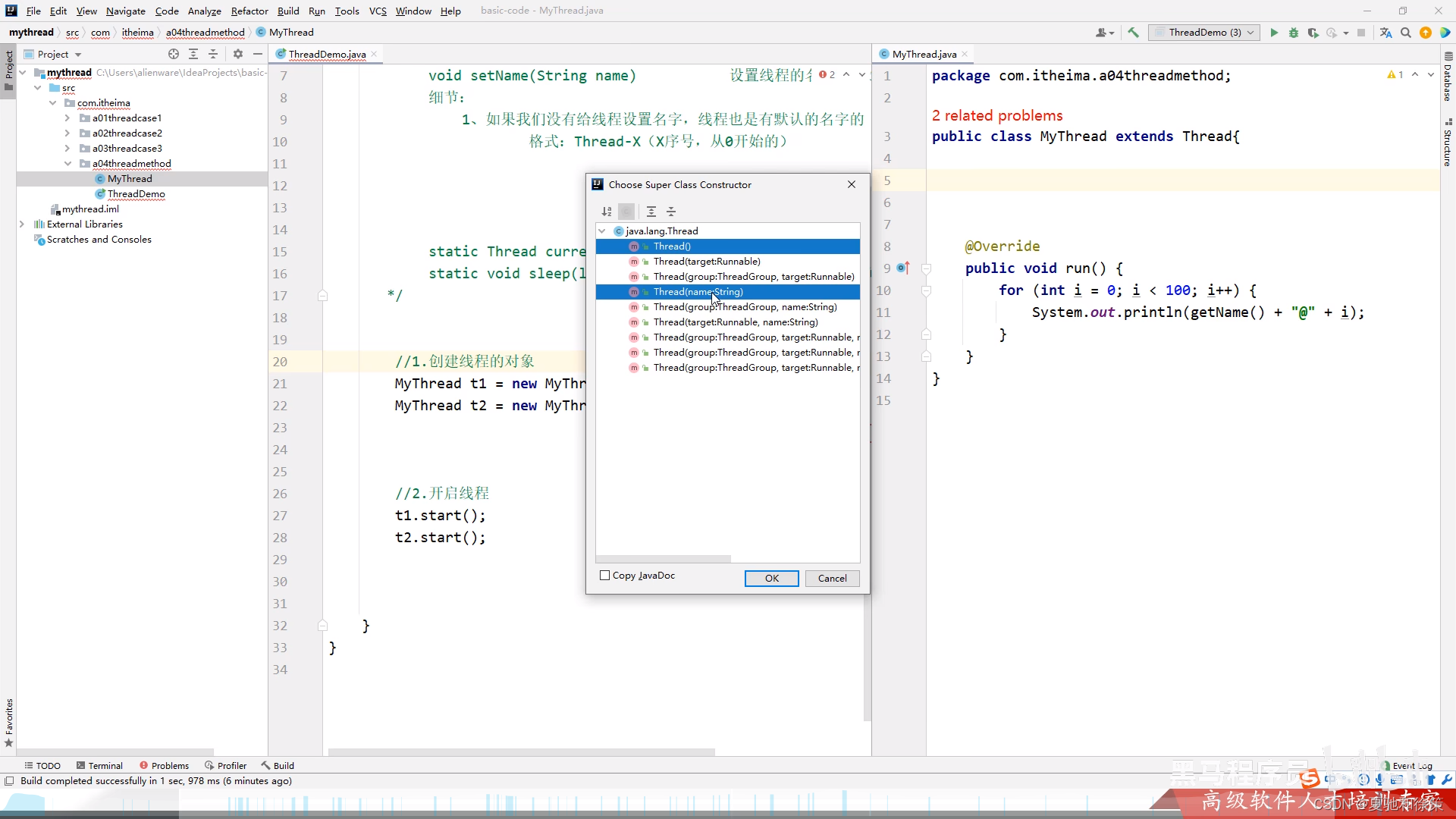
Task: Collapse the java.lang.Thread tree node
Action: pos(602,231)
